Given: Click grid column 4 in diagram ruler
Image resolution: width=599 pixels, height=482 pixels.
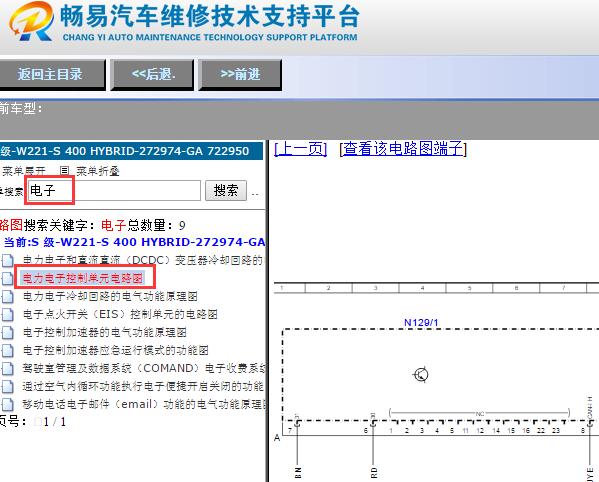Looking at the screenshot, I should 423,288.
